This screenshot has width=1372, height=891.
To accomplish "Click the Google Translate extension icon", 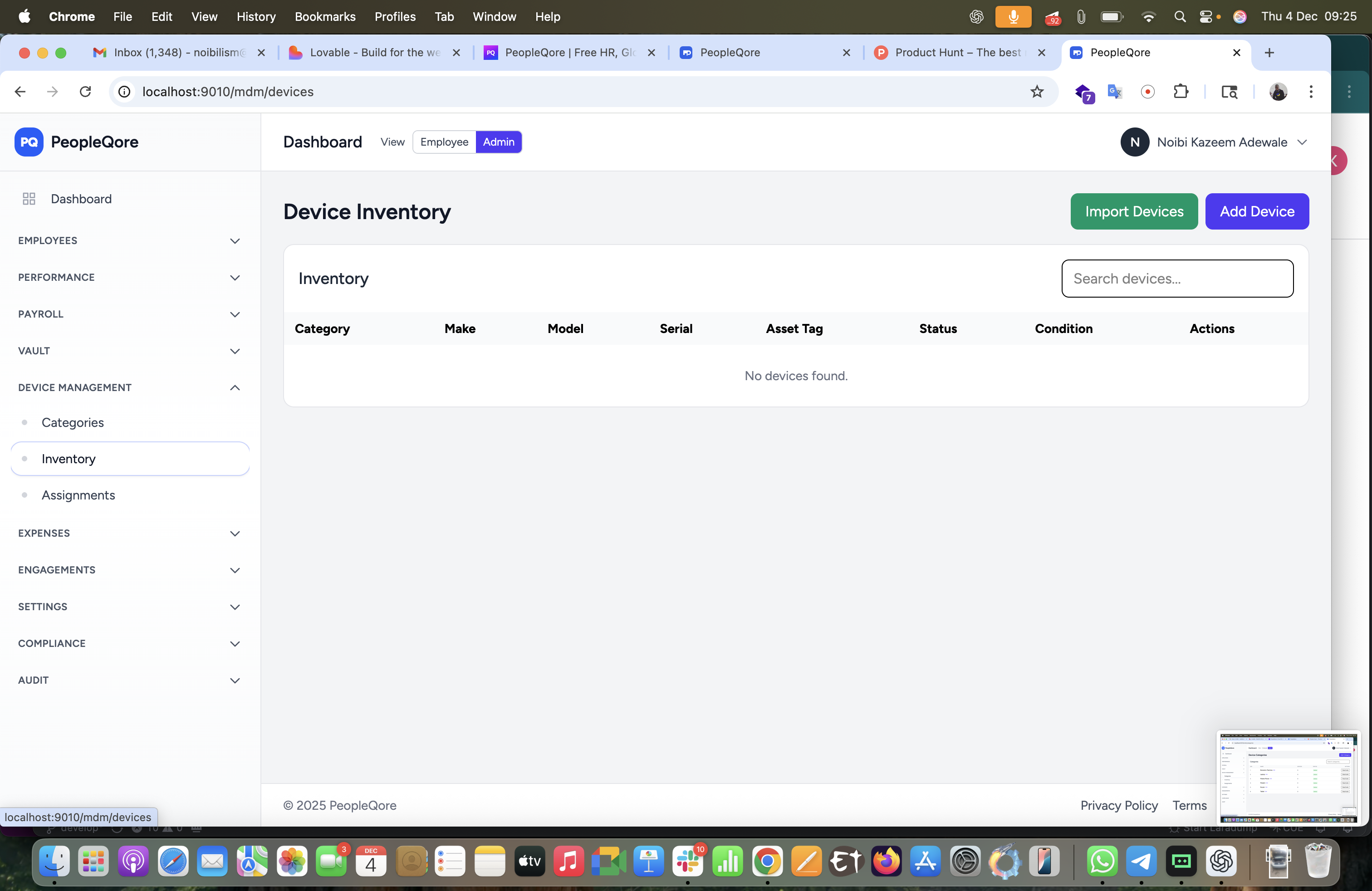I will click(1114, 92).
